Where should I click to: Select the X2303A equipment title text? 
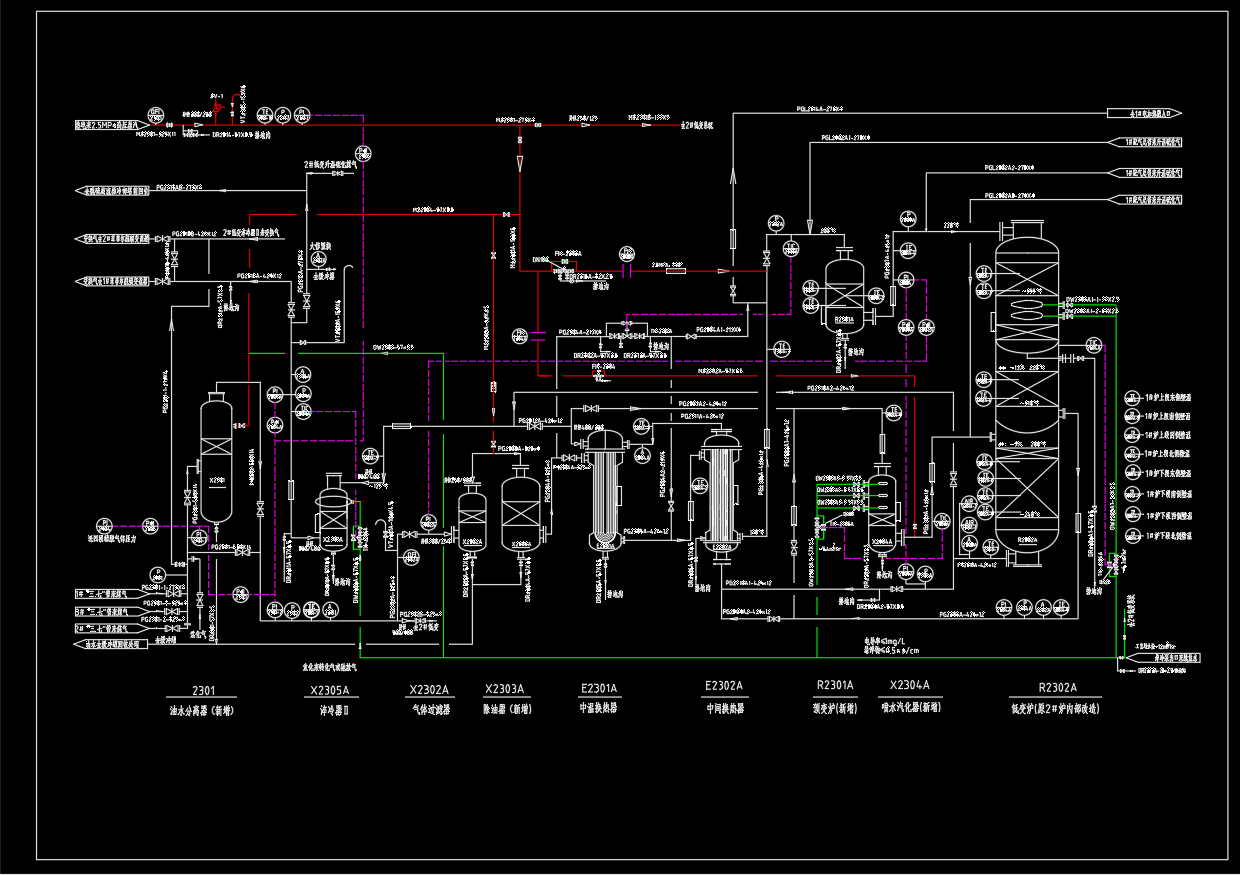504,689
